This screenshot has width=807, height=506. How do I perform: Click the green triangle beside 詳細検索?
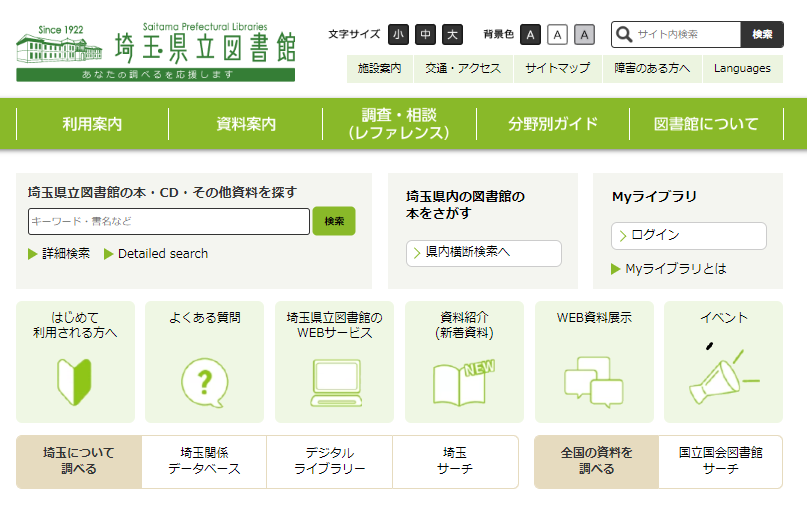[32, 254]
